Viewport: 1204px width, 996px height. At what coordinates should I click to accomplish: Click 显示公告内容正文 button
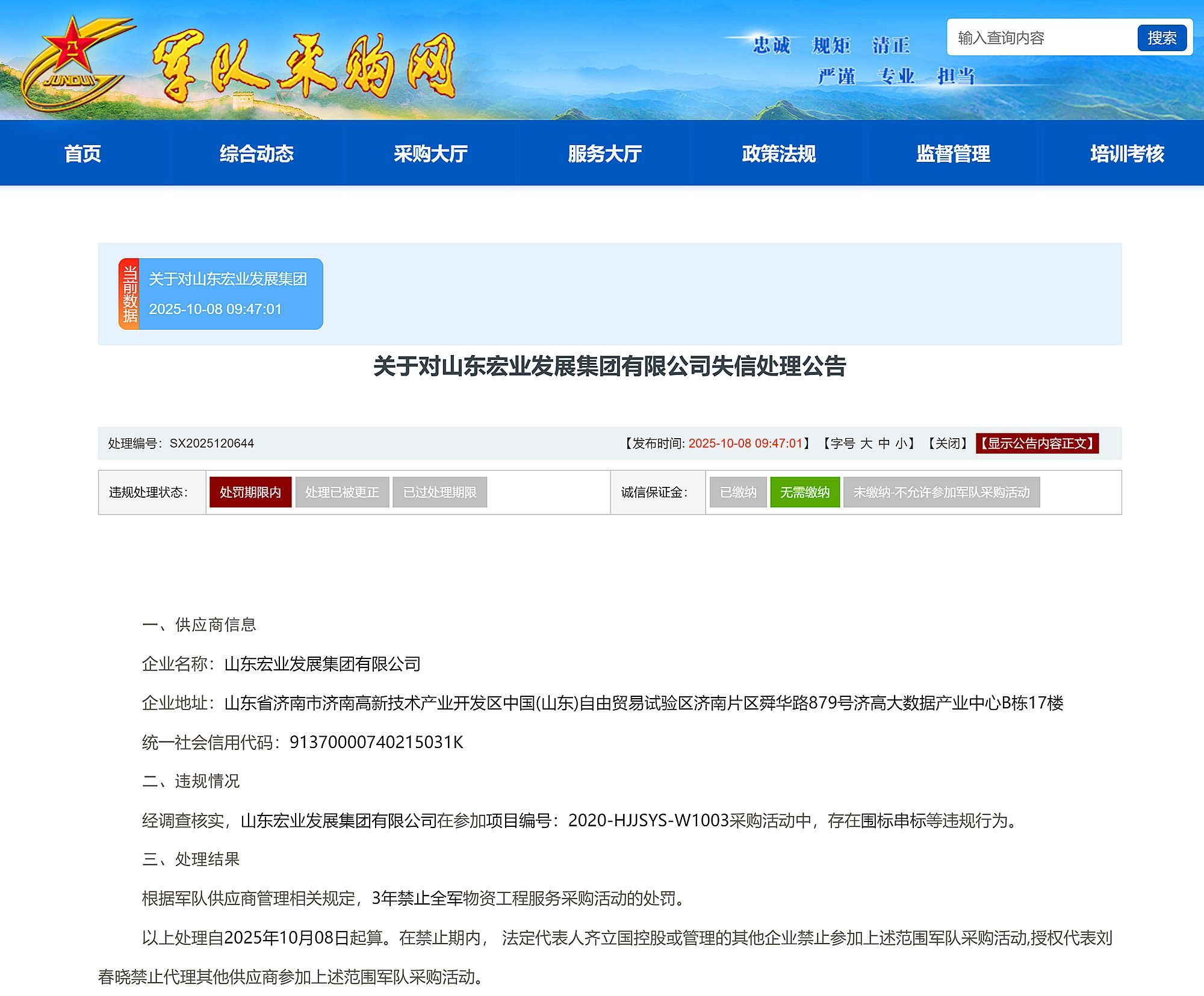[x=1037, y=444]
